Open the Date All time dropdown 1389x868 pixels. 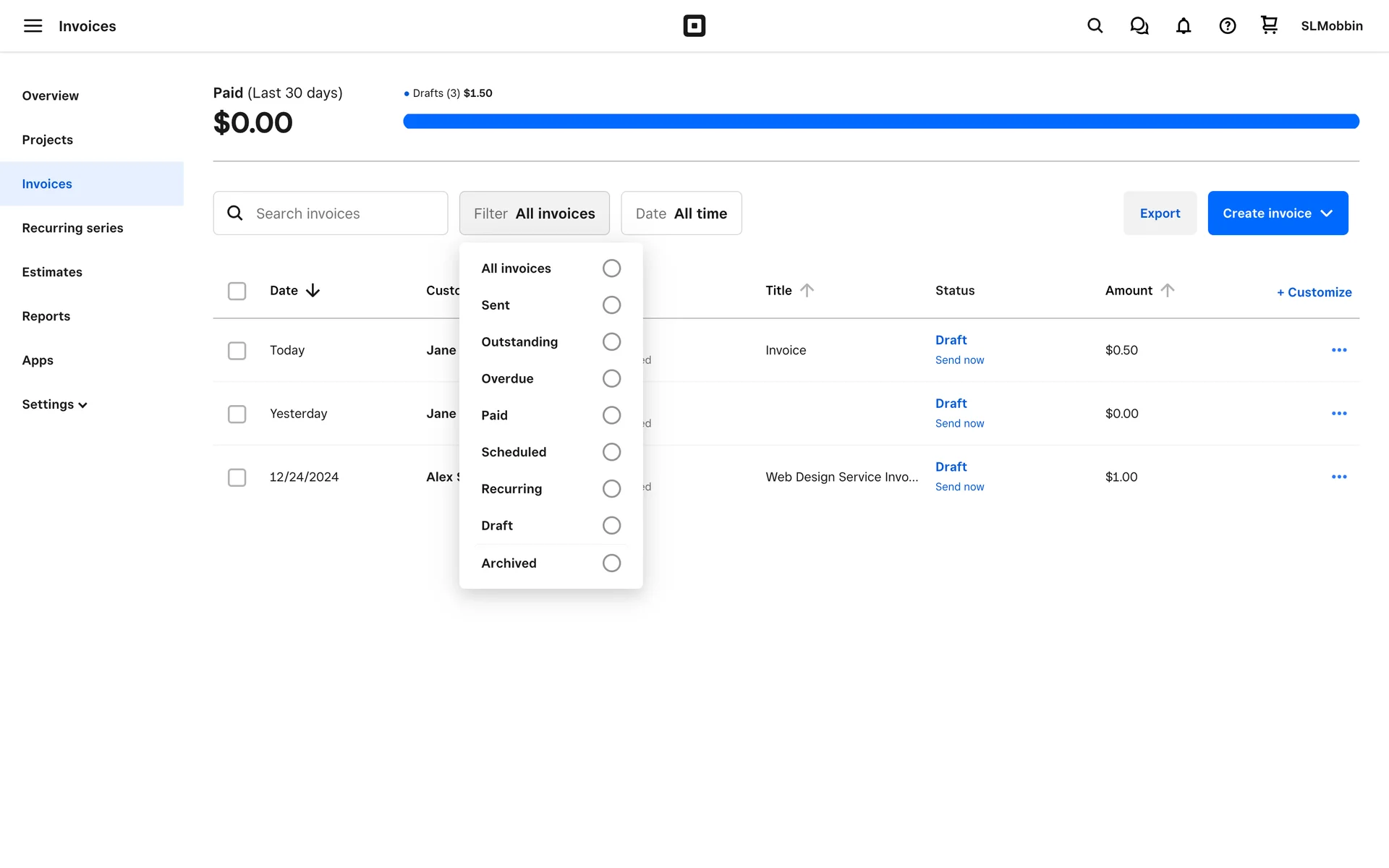pyautogui.click(x=681, y=213)
